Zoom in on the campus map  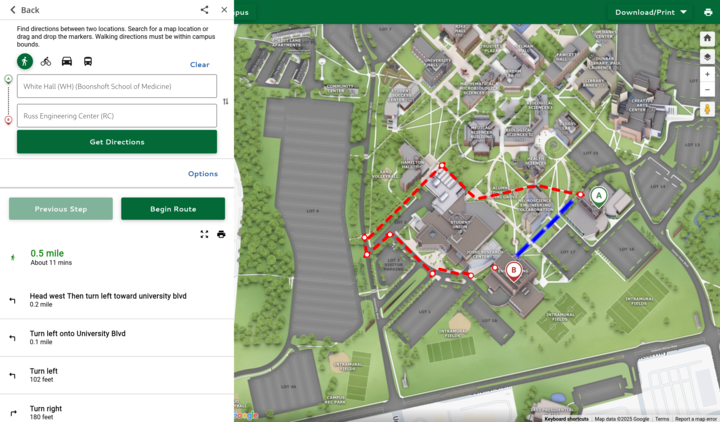point(707,75)
